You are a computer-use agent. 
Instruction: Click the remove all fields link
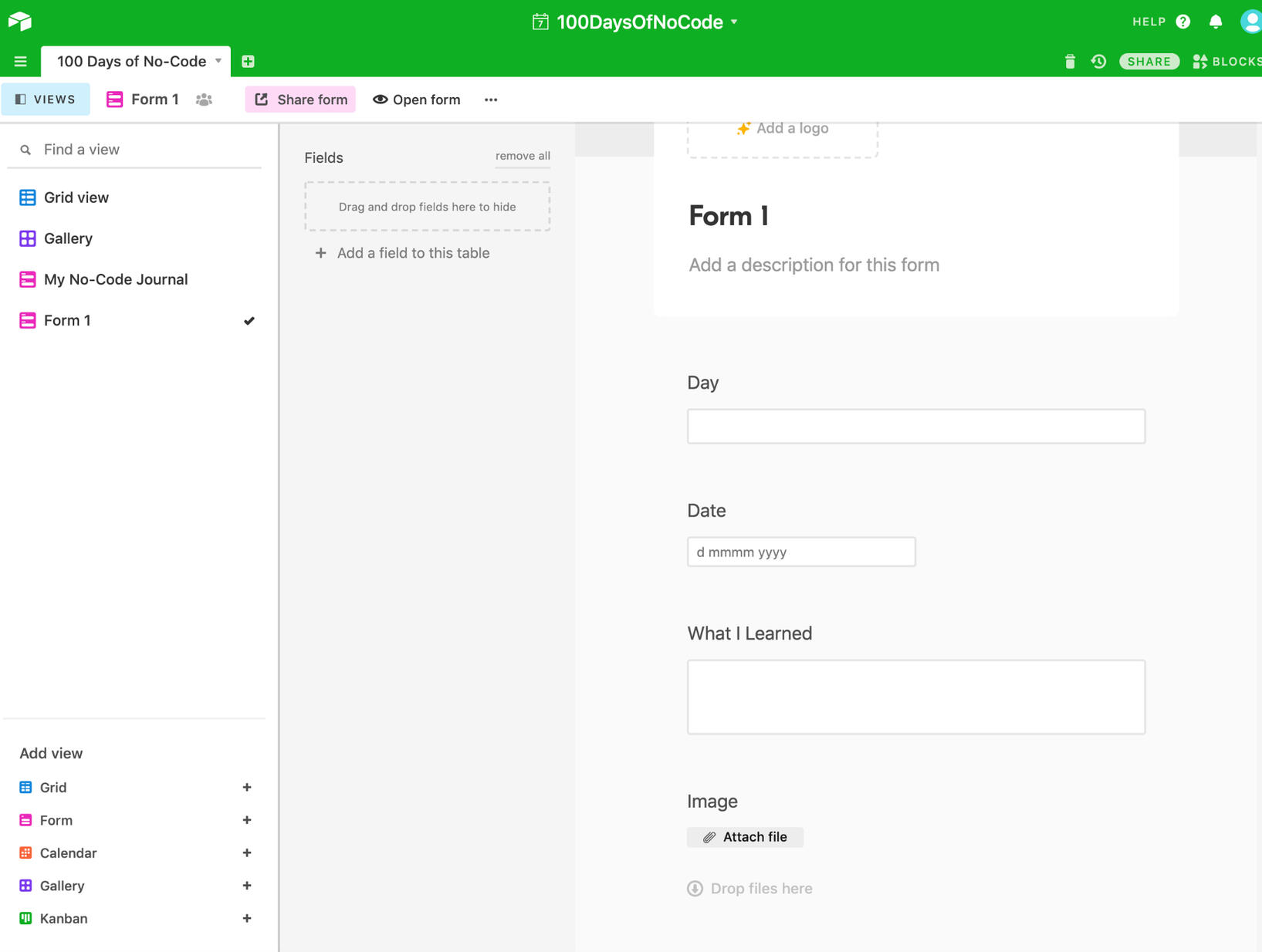[523, 156]
